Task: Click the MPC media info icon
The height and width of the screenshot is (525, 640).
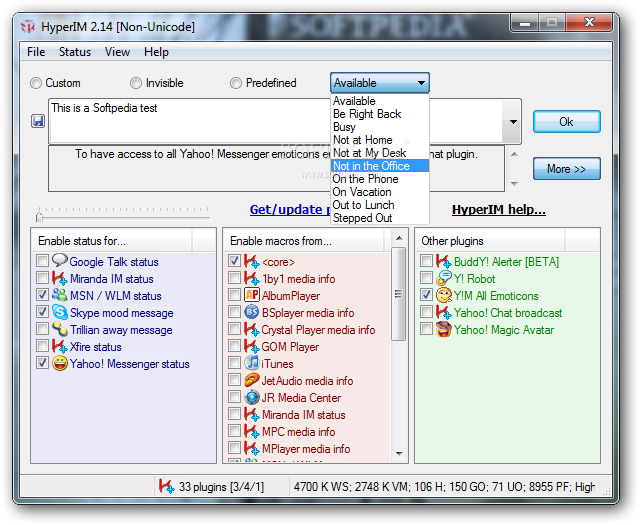Action: 251,432
